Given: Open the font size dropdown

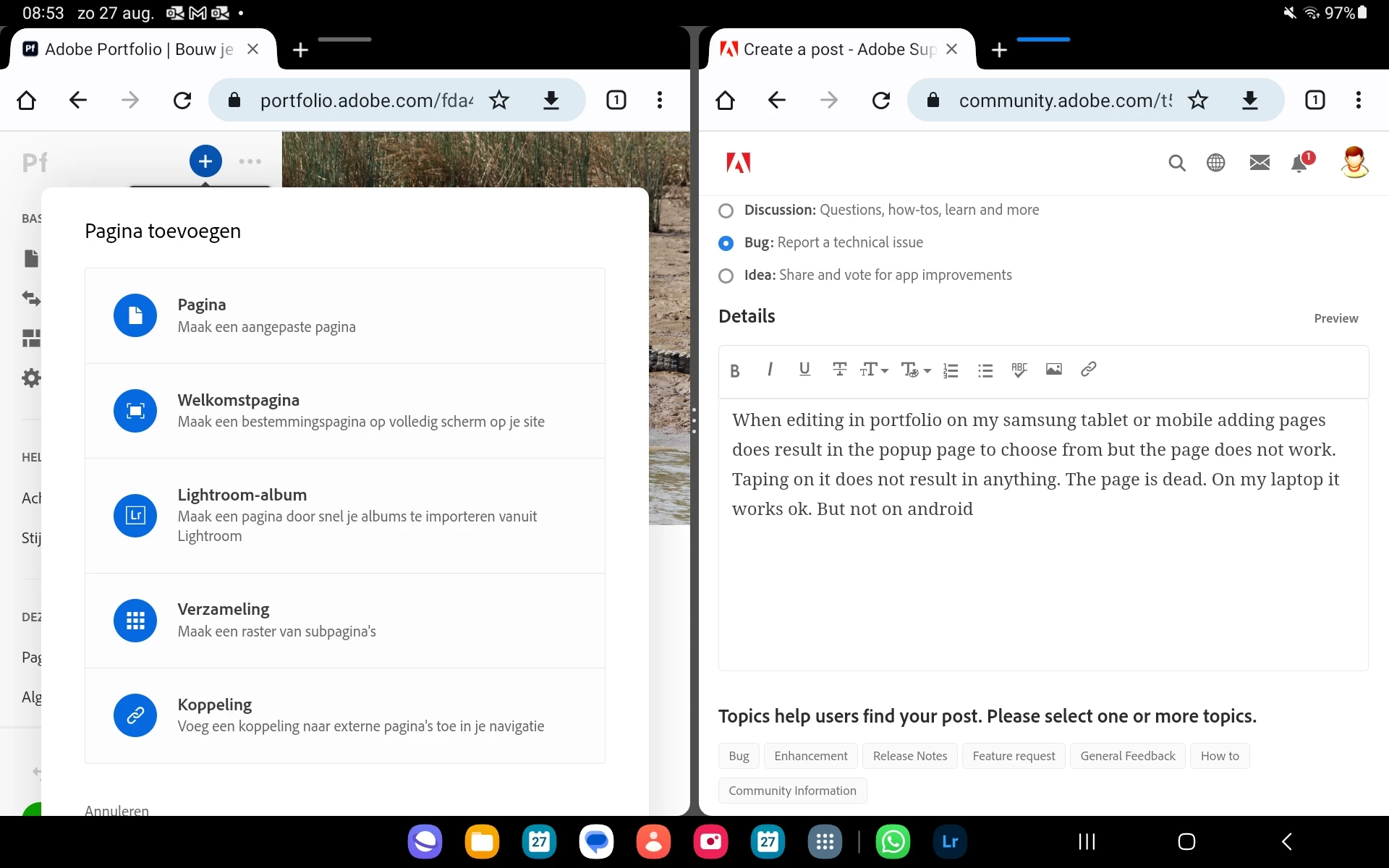Looking at the screenshot, I should point(874,370).
